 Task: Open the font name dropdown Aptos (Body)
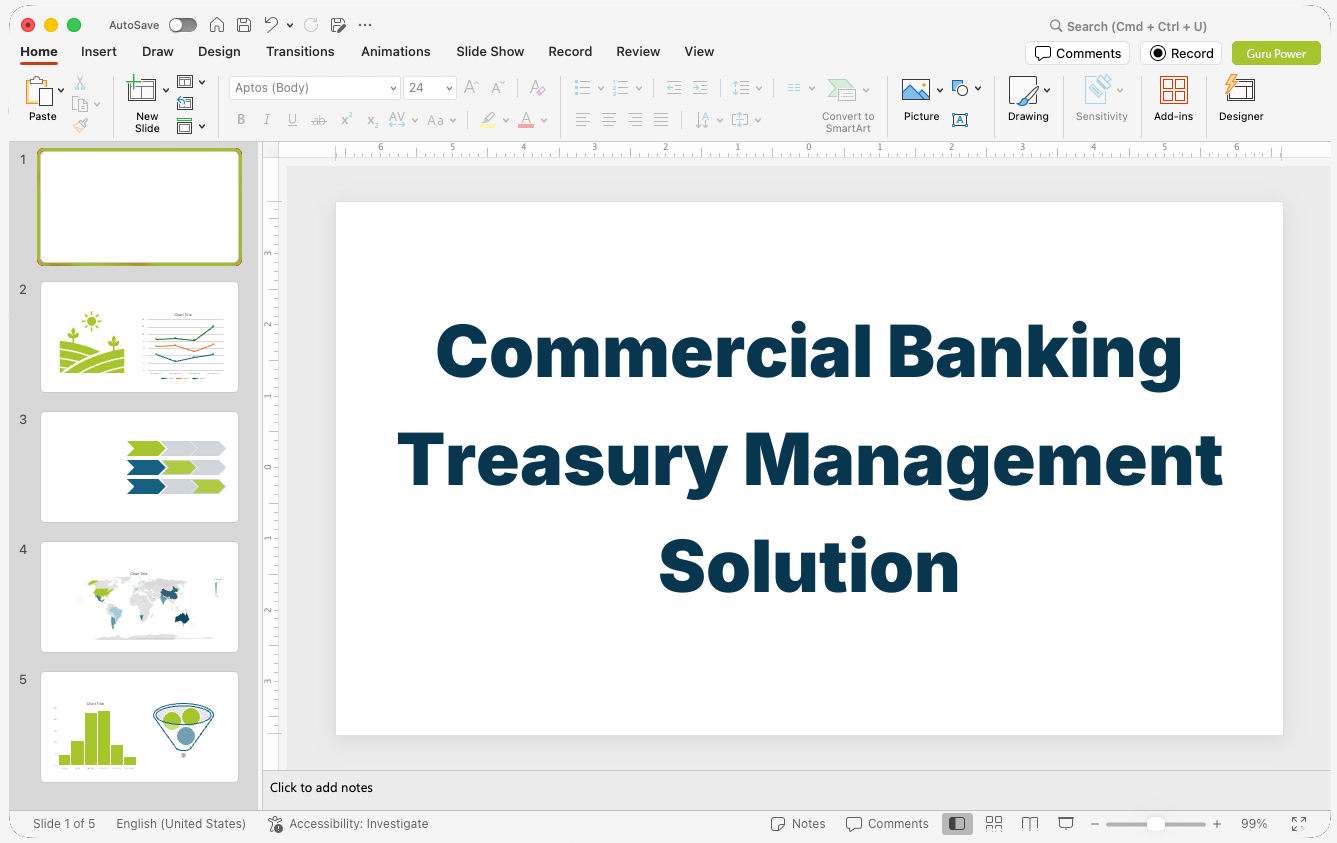pos(393,88)
